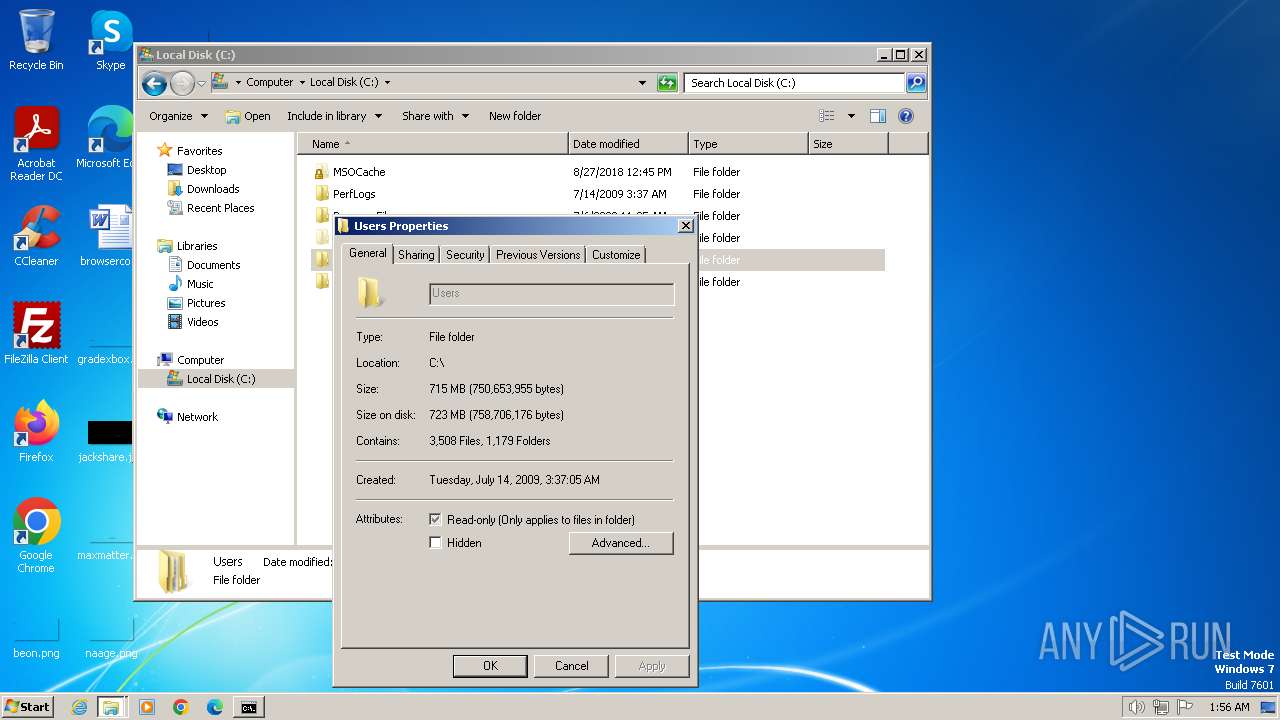This screenshot has height=720, width=1280.
Task: Enable the Hidden attribute checkbox
Action: (435, 542)
